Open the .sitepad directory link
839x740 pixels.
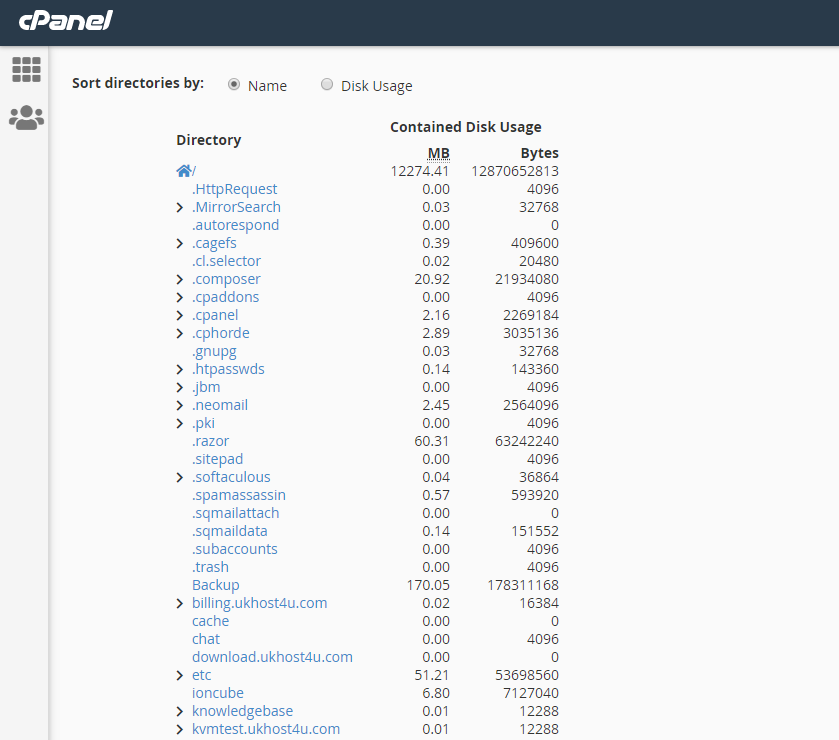(x=217, y=459)
